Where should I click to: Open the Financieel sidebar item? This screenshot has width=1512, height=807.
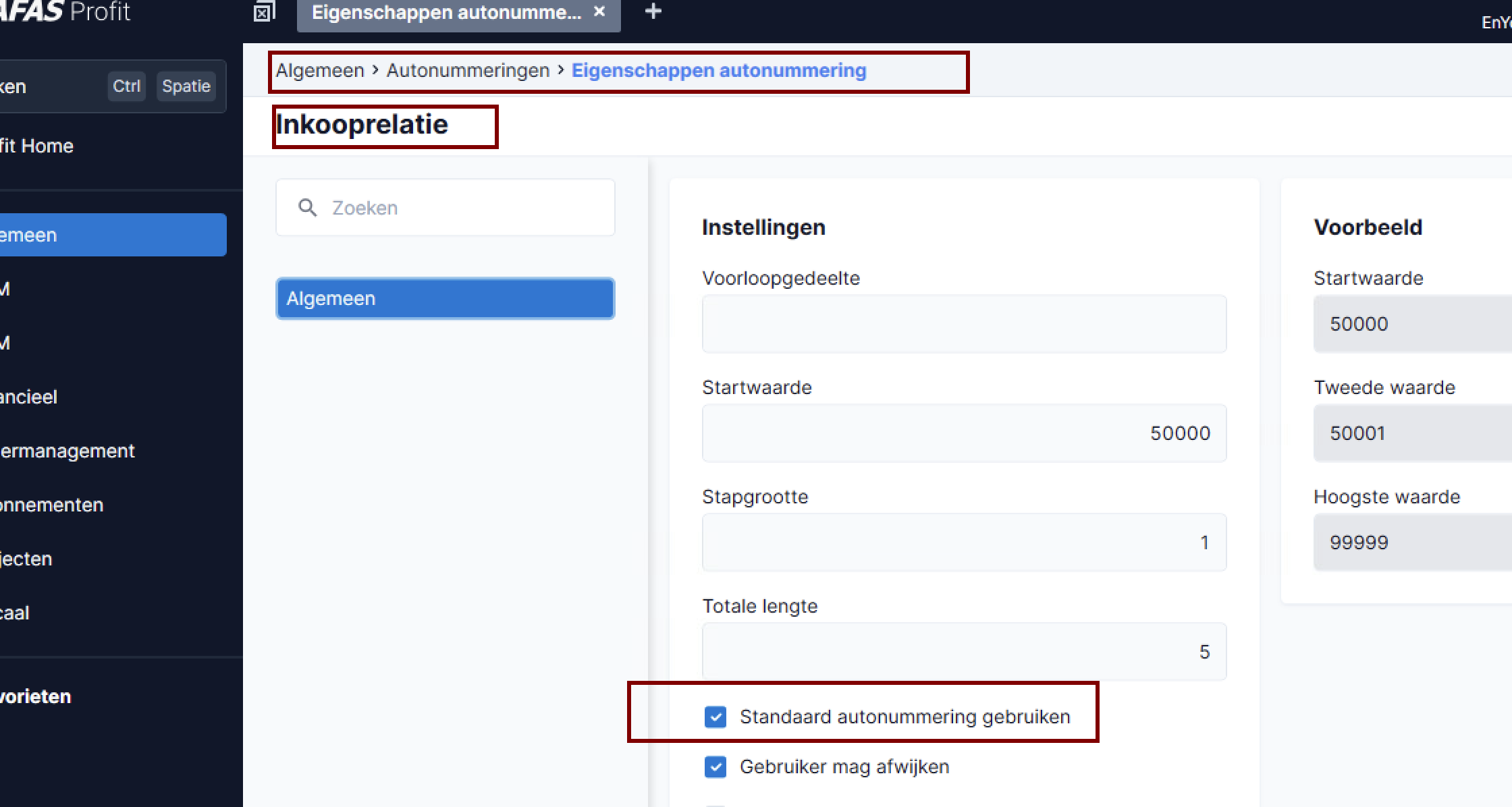[29, 397]
